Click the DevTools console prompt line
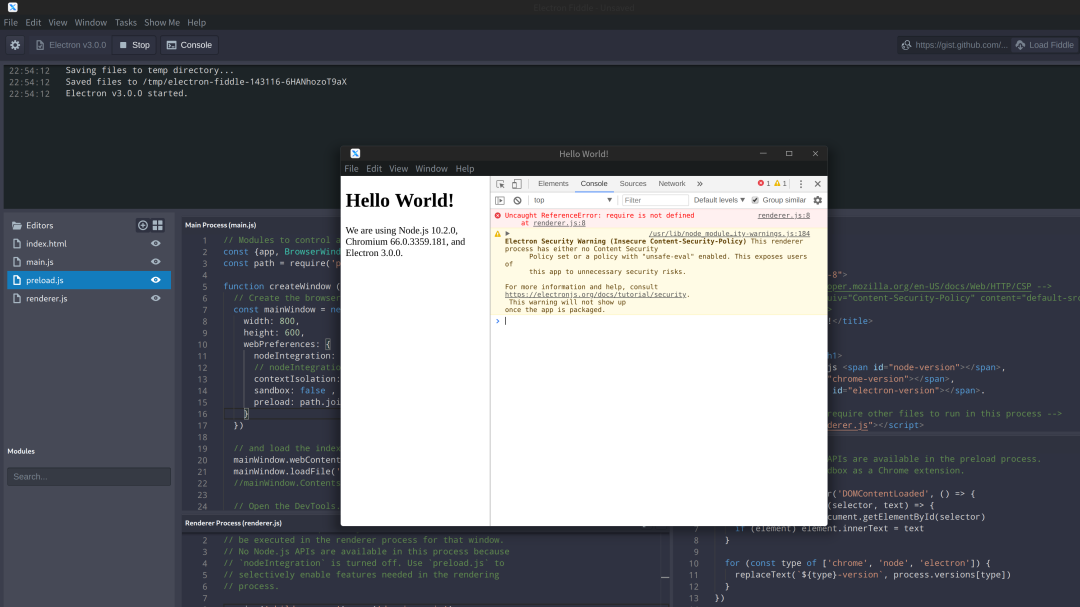The width and height of the screenshot is (1080, 607). [x=658, y=321]
